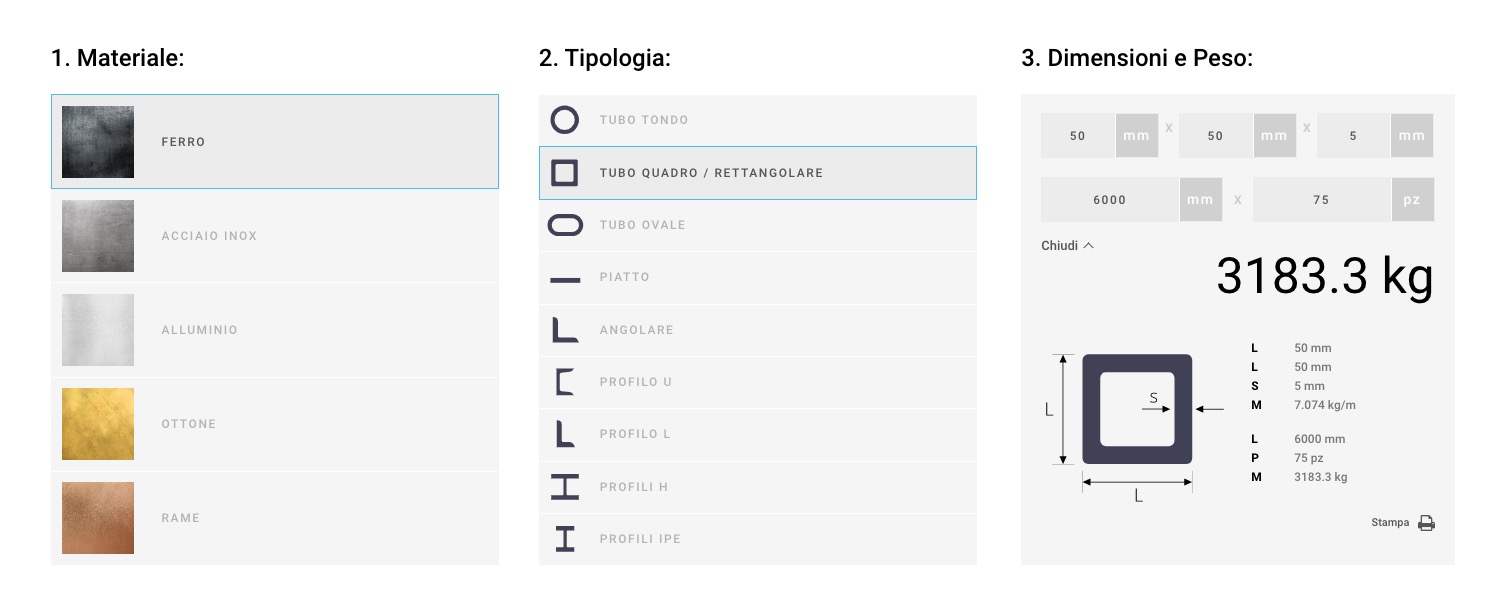Screen dimensions: 1503x612
Task: Select Tubo Quadro / Rettangolare type
Action: point(758,173)
